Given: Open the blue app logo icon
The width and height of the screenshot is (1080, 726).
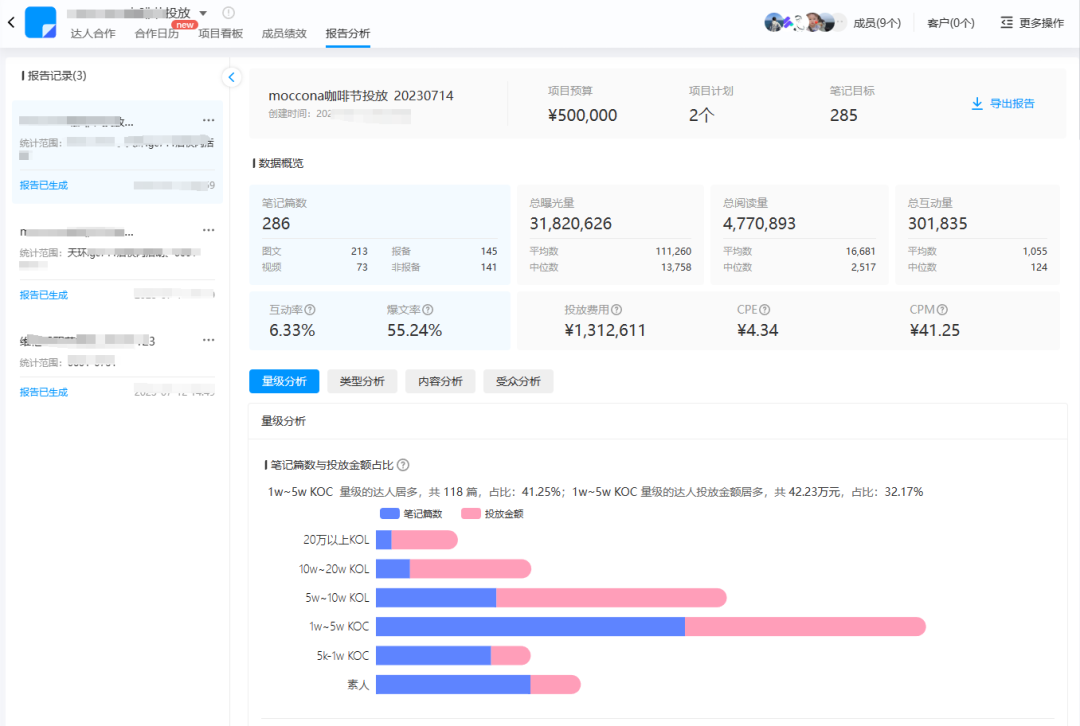Looking at the screenshot, I should click(41, 22).
